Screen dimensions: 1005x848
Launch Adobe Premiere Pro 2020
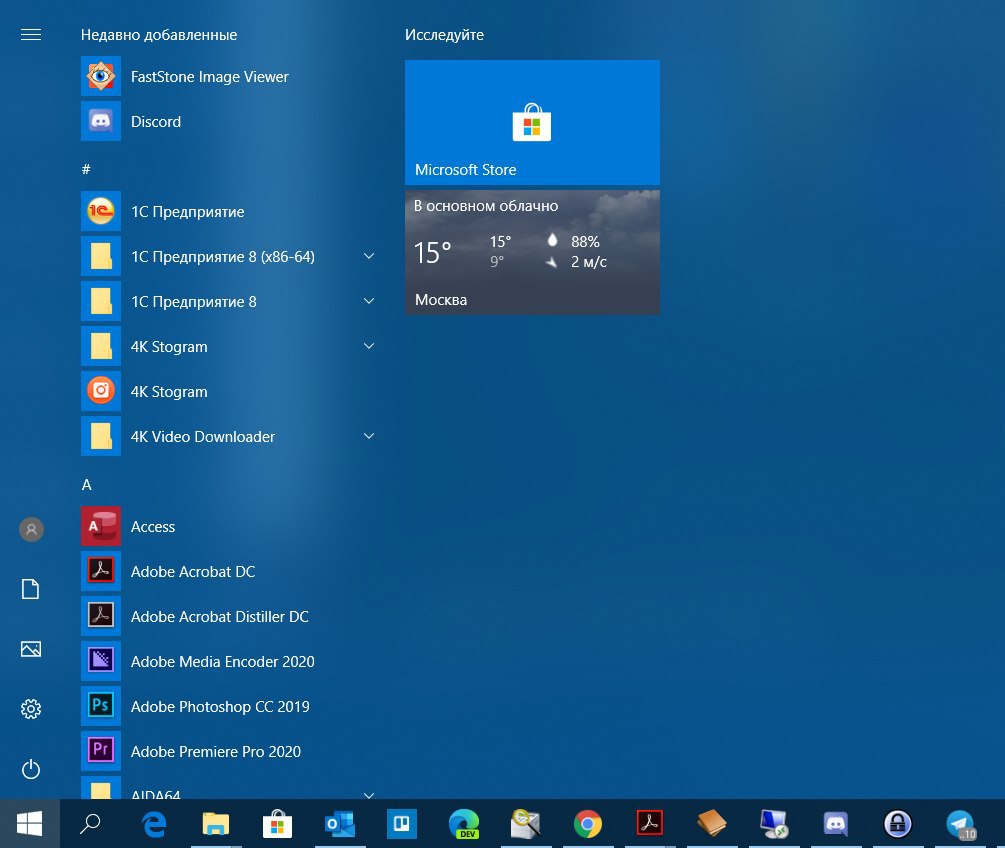pyautogui.click(x=228, y=751)
